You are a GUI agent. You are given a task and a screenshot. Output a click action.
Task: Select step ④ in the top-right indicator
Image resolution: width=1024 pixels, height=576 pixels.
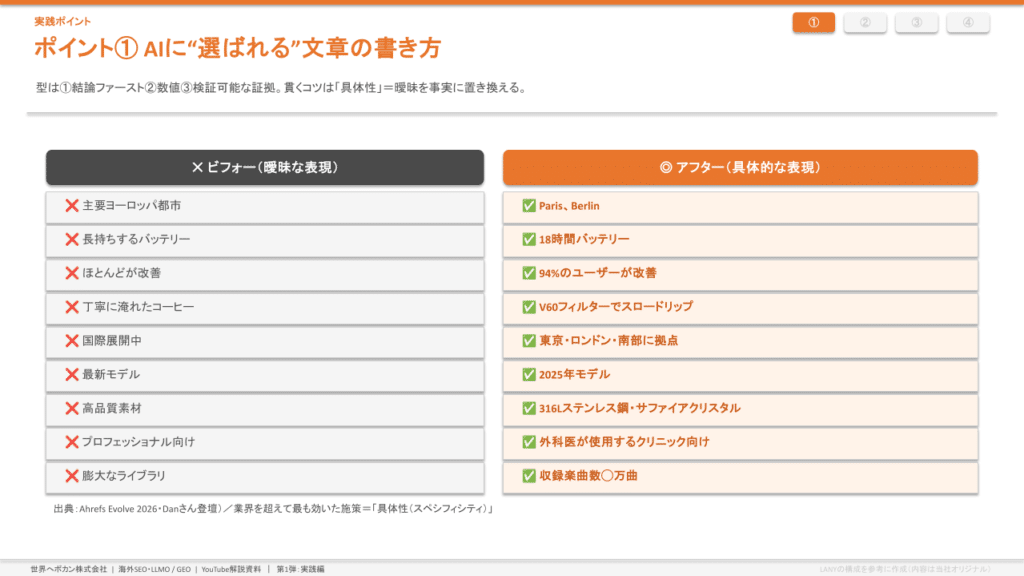point(968,23)
